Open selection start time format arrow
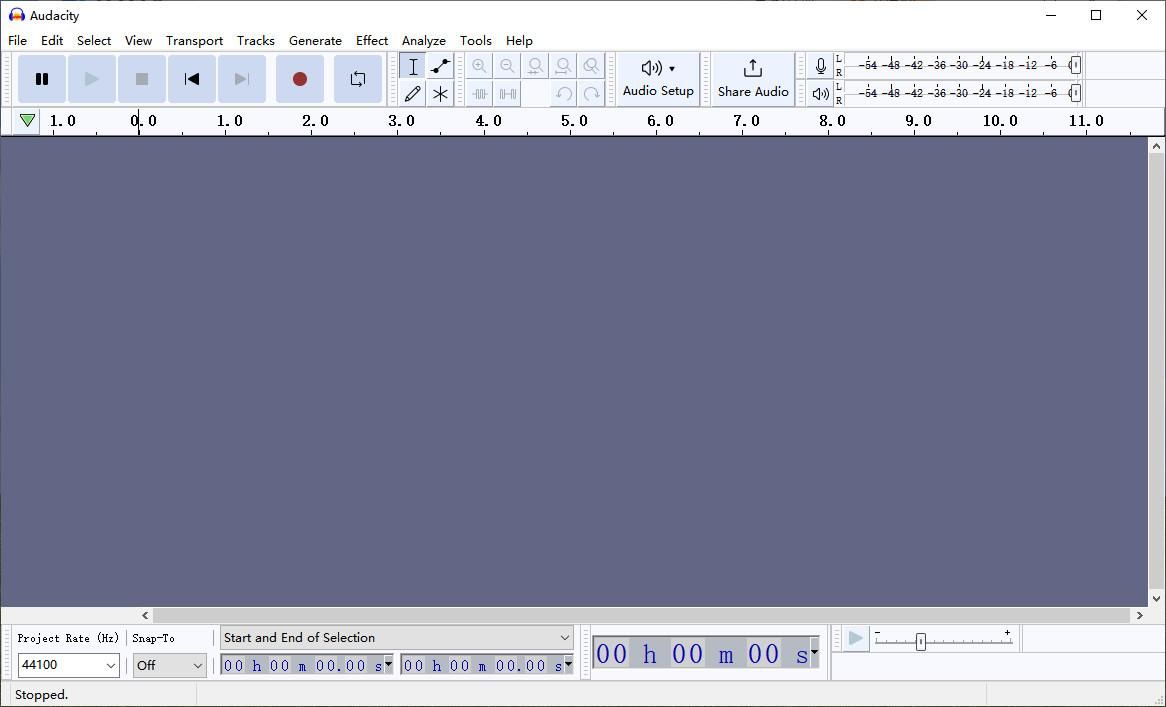 [x=388, y=664]
